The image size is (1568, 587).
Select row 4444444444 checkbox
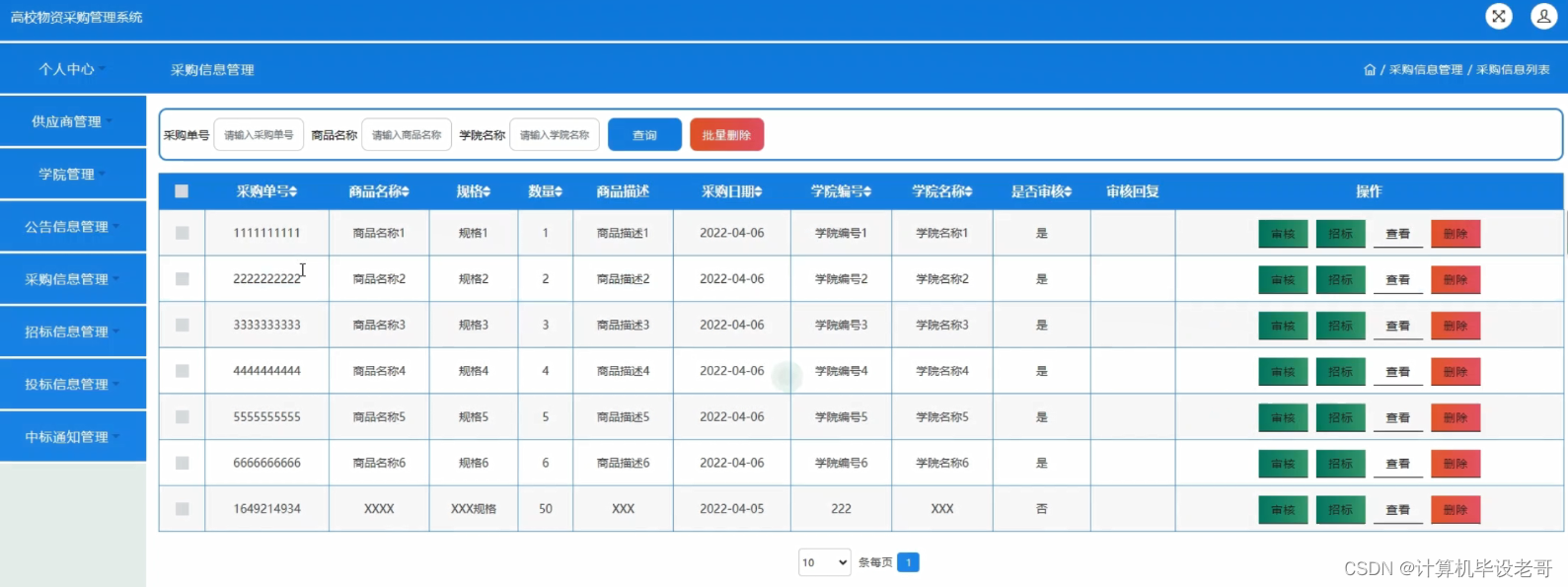coord(182,371)
